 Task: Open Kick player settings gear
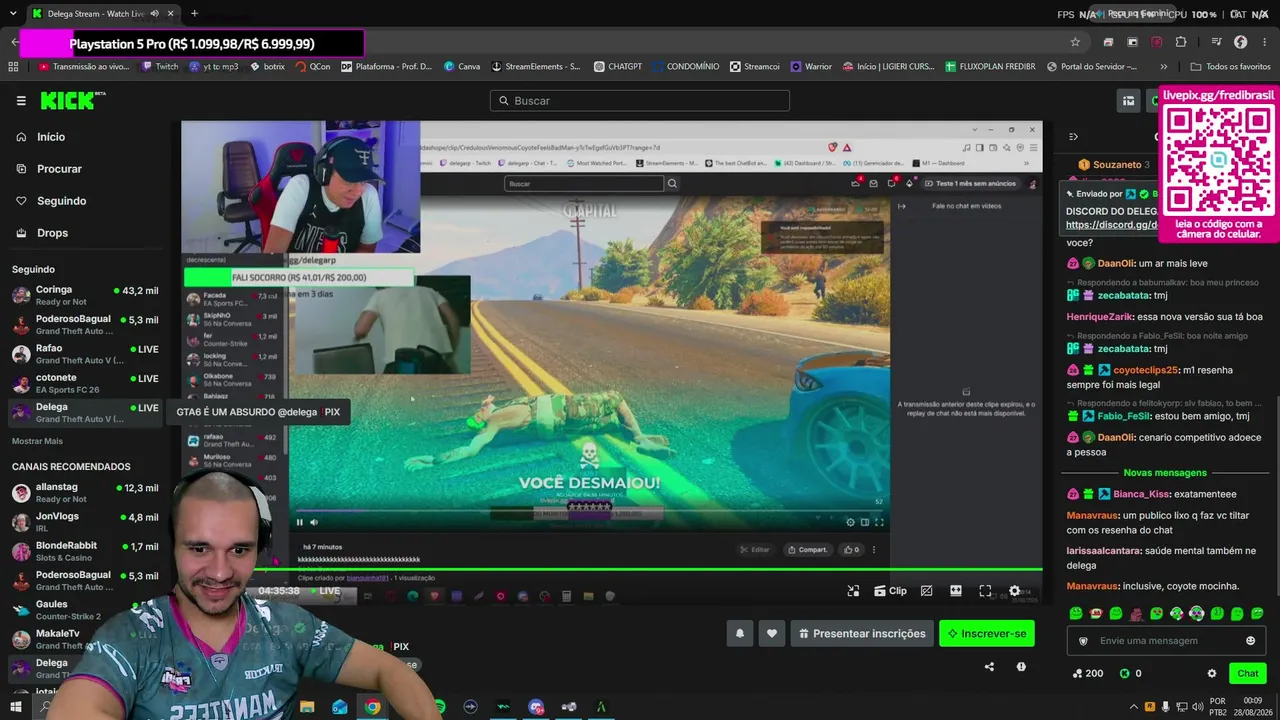pyautogui.click(x=1015, y=591)
